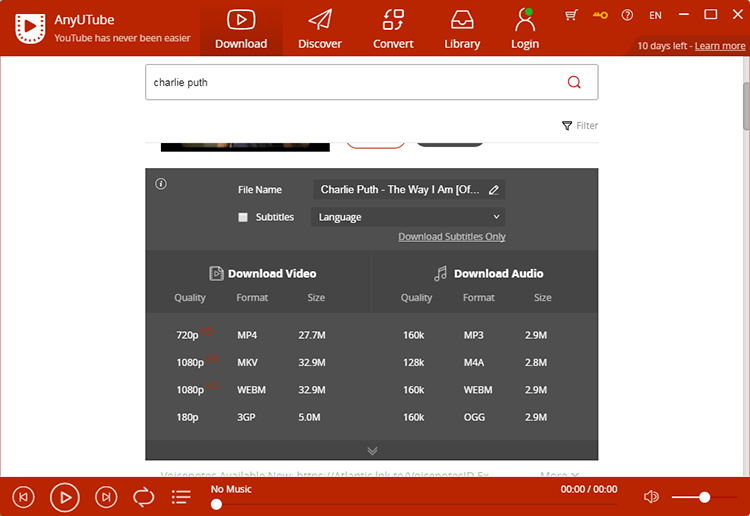The width and height of the screenshot is (750, 516).
Task: Click the playback progress slider handle
Action: pos(216,504)
